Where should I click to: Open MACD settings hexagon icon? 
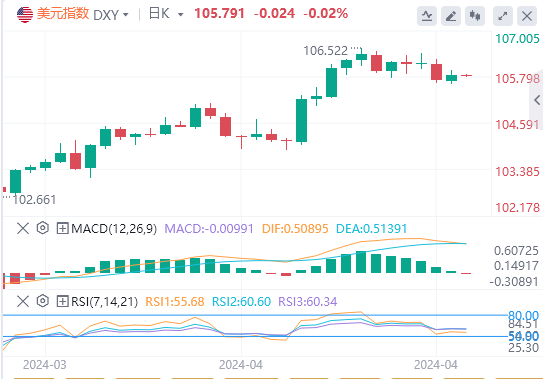(x=43, y=228)
